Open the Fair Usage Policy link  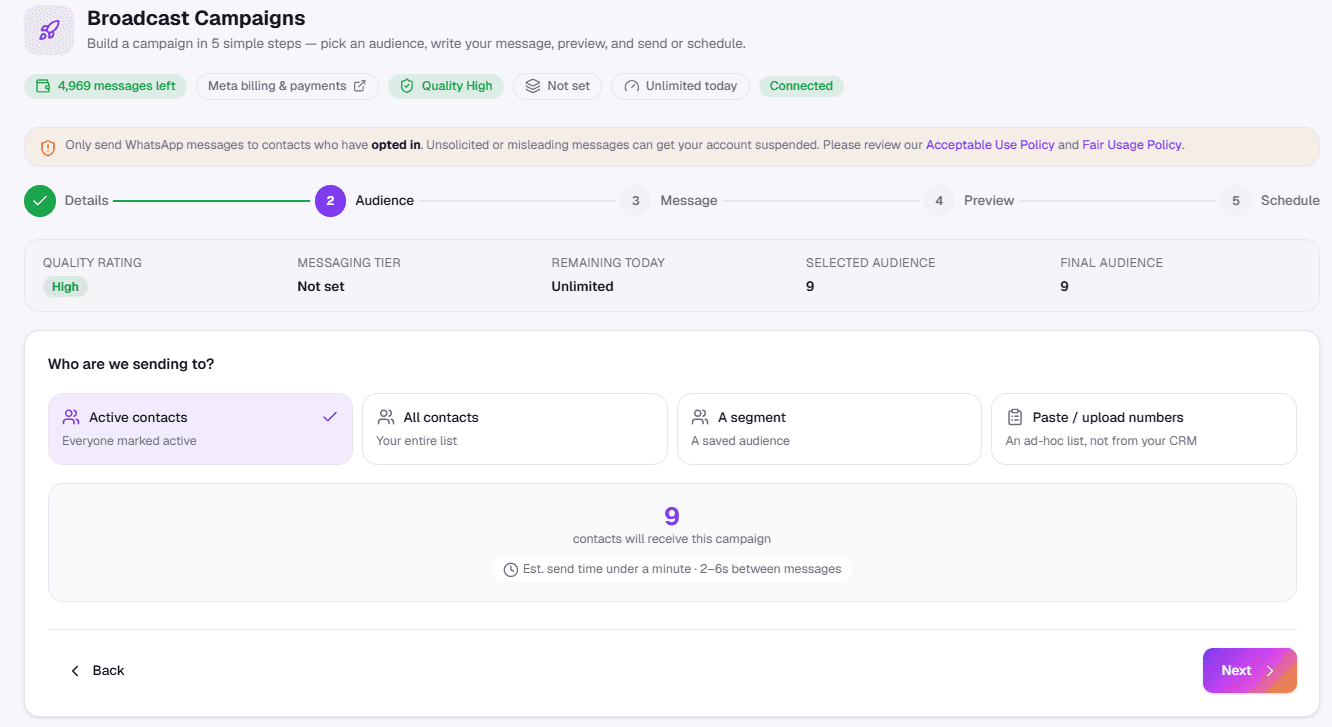click(x=1132, y=145)
